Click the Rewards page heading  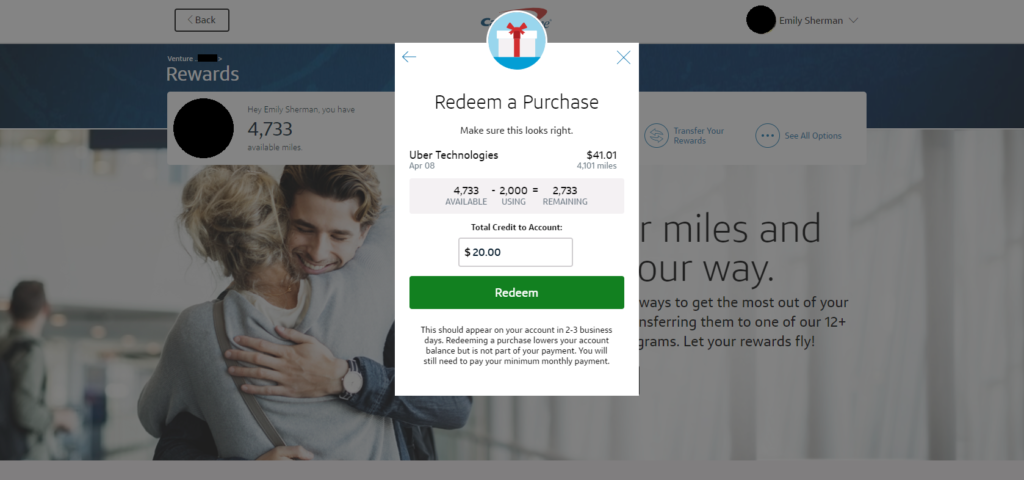pyautogui.click(x=202, y=74)
